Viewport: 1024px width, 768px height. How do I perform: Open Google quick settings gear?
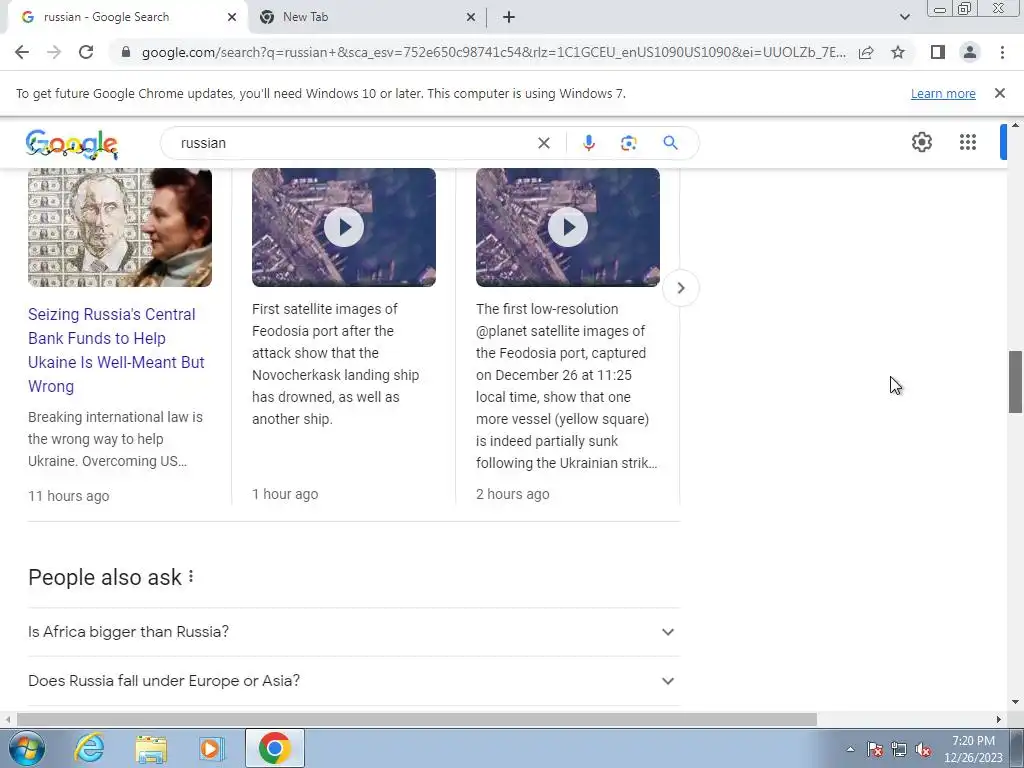[x=921, y=142]
